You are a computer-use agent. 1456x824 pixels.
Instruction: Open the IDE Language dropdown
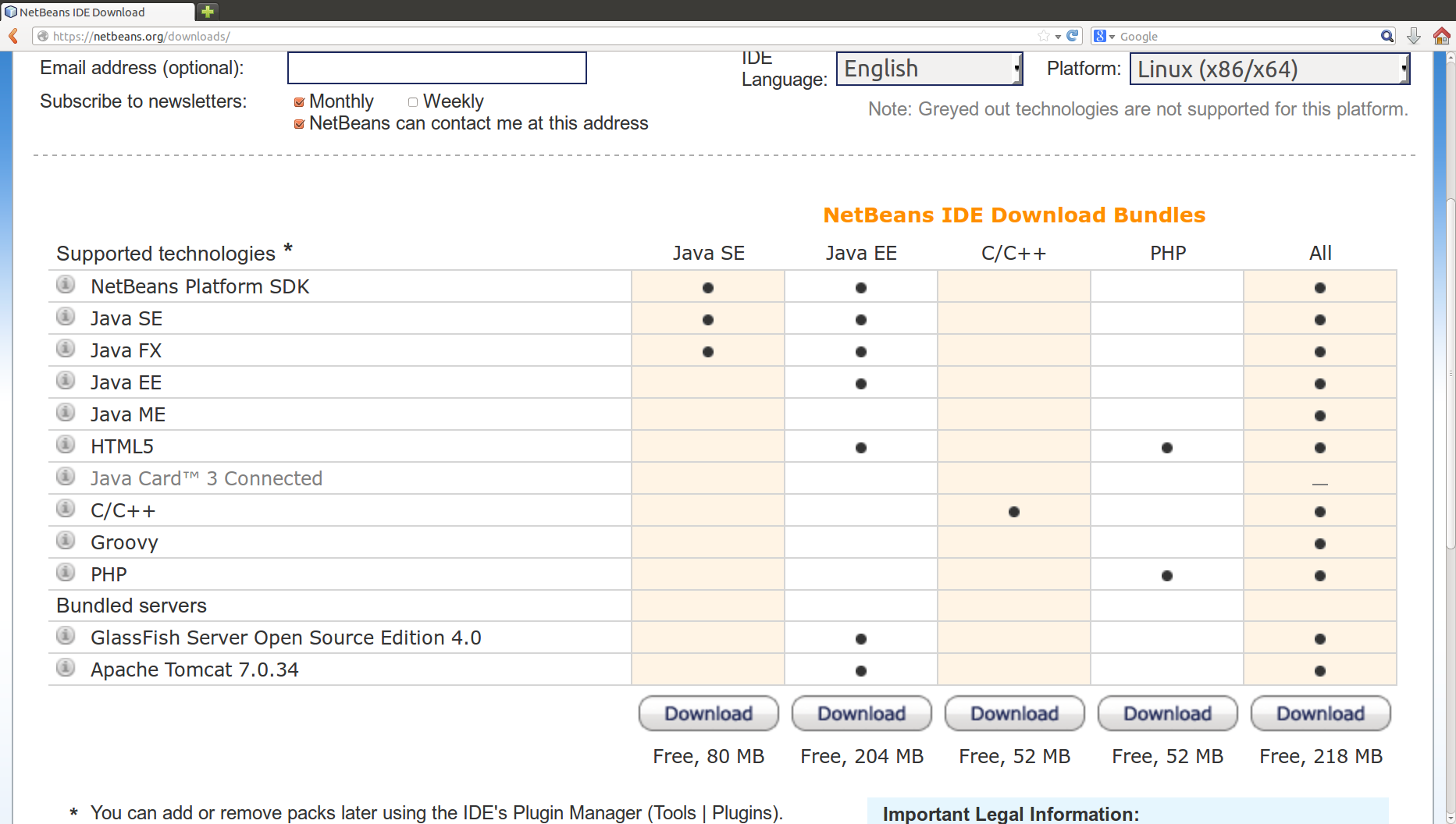coord(929,69)
